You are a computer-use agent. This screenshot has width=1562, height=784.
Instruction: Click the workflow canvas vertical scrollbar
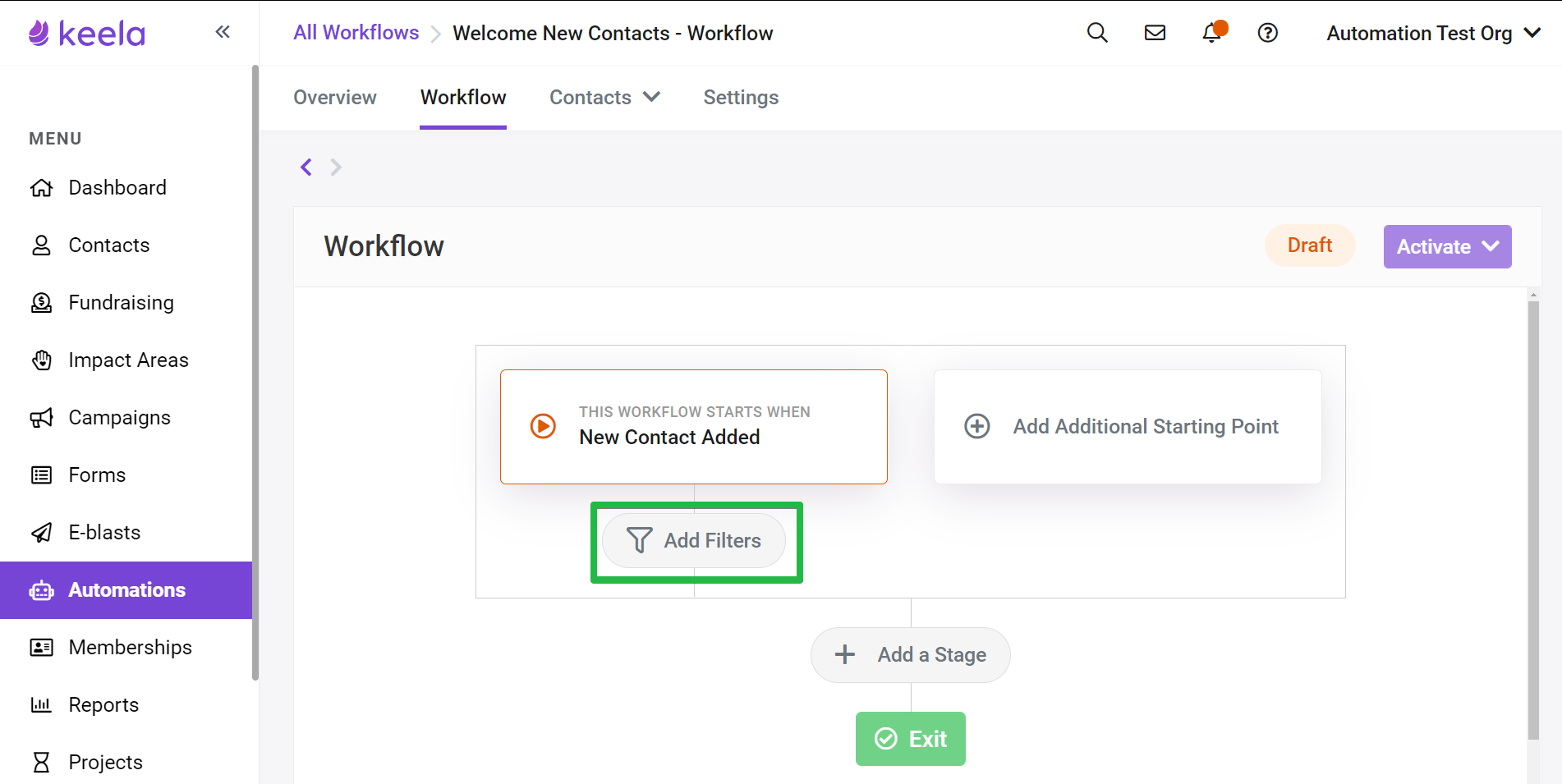[x=1533, y=521]
